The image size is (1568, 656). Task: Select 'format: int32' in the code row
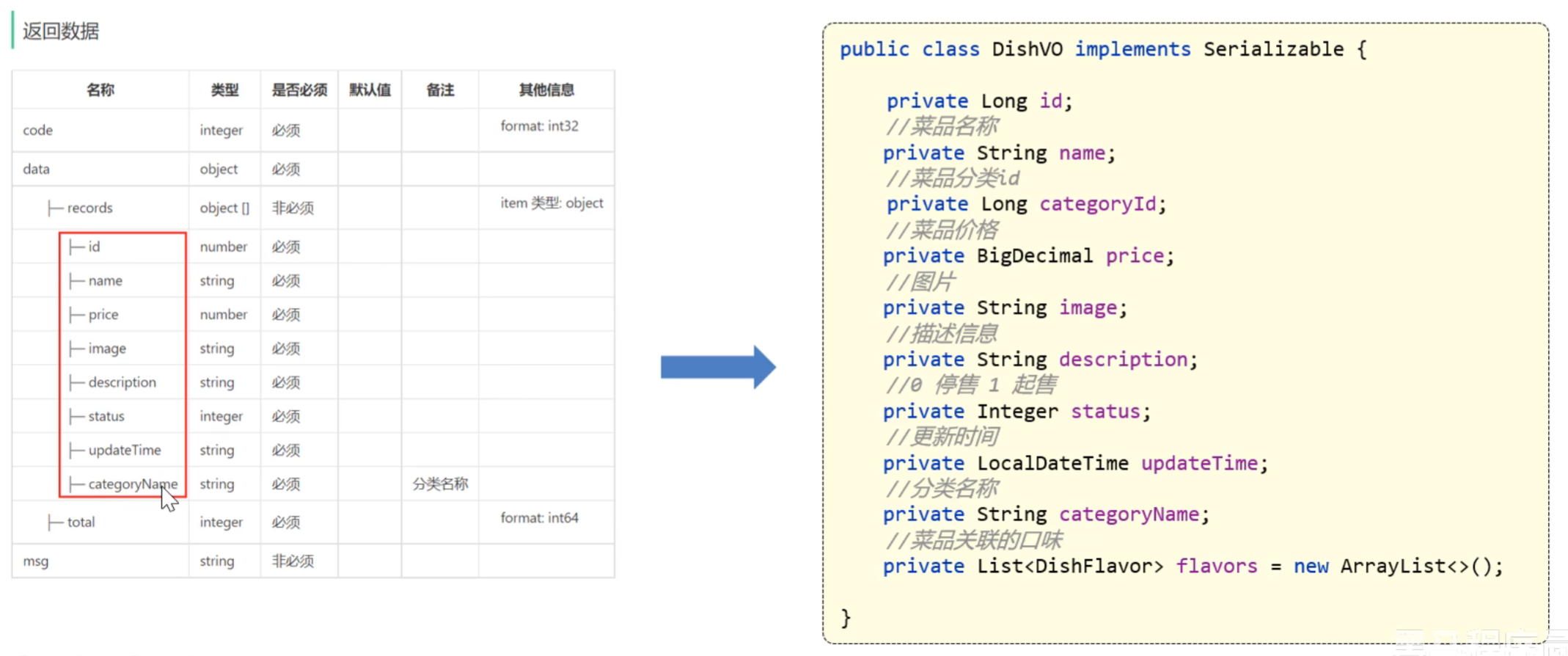coord(539,125)
